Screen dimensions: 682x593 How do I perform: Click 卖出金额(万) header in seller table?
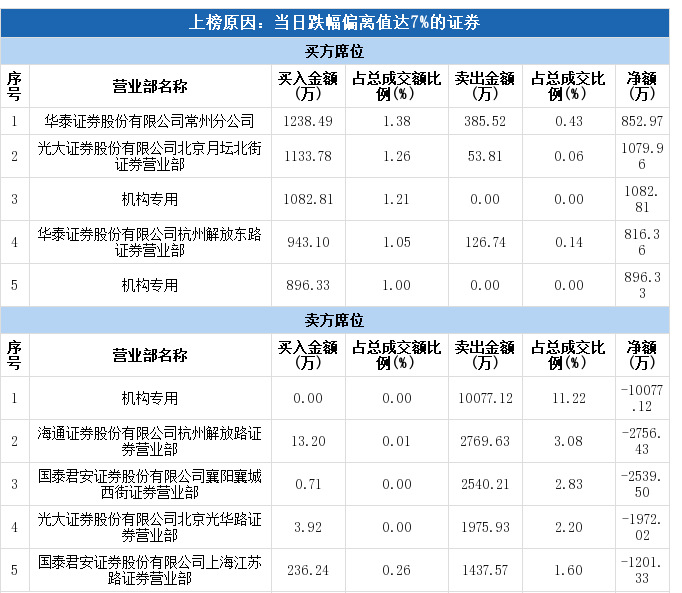485,355
